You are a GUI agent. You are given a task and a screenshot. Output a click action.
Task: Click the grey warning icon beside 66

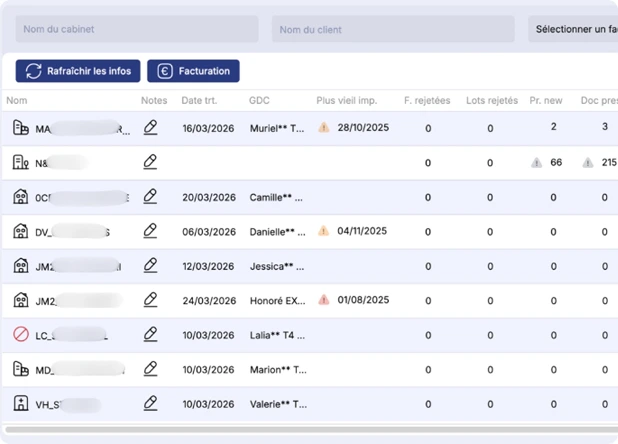click(x=536, y=162)
